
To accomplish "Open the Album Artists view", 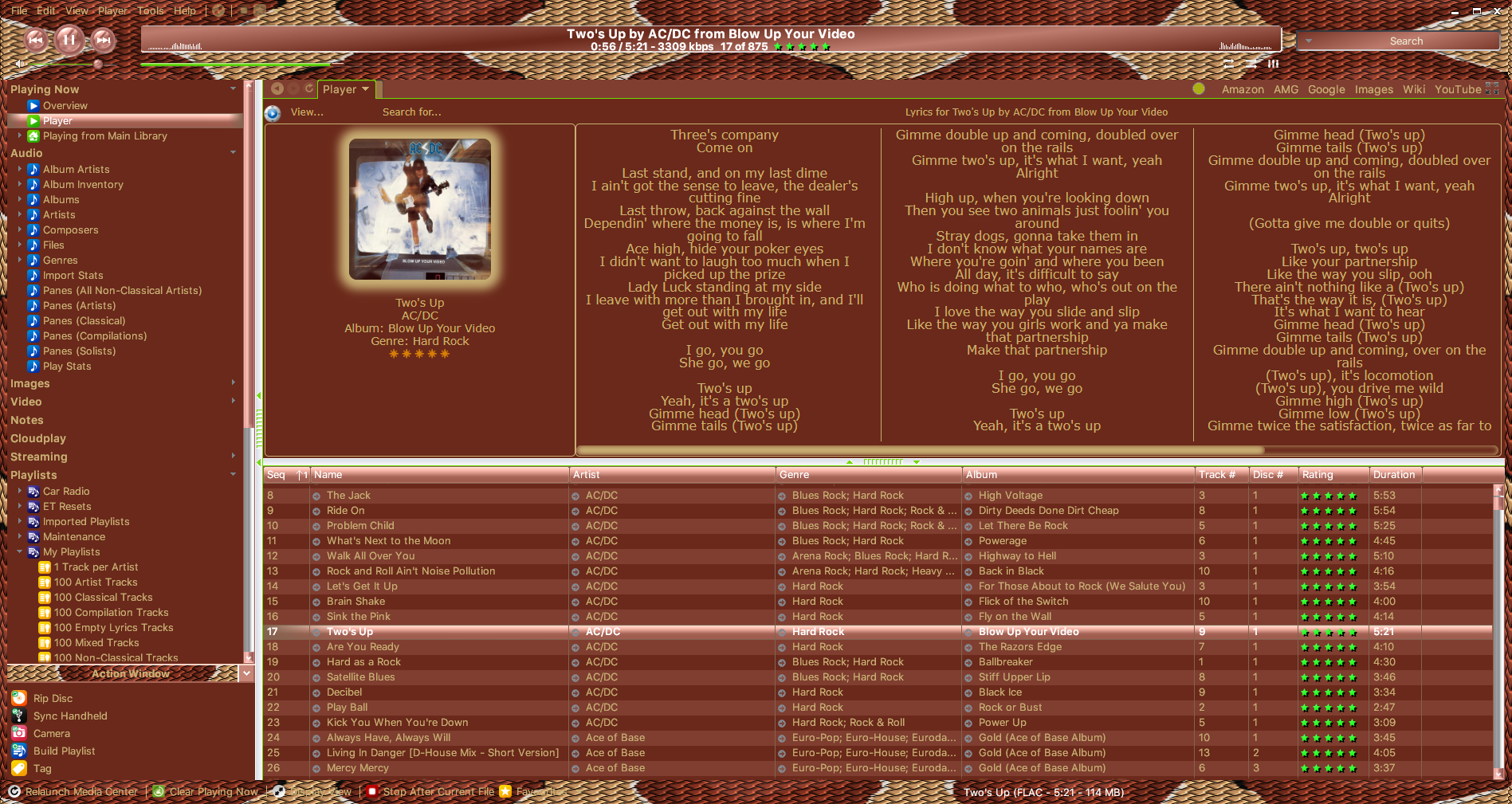I will (77, 169).
